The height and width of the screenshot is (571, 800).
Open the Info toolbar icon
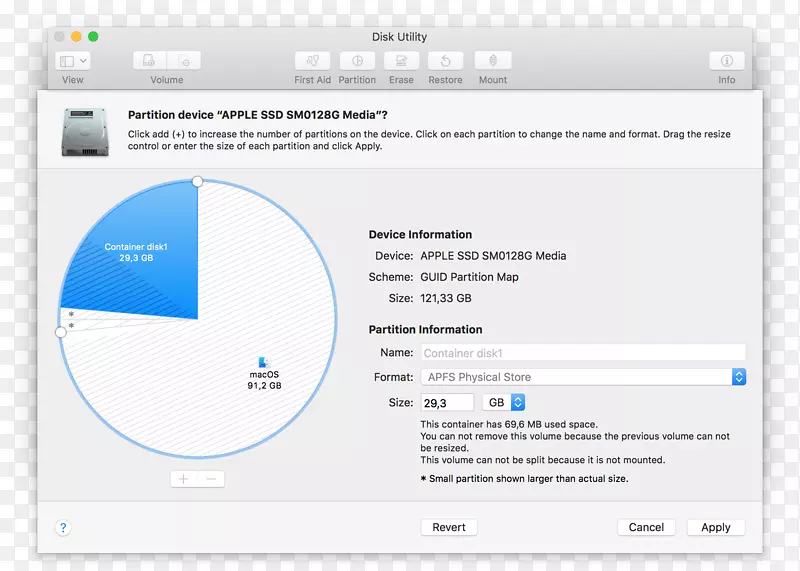click(x=726, y=61)
